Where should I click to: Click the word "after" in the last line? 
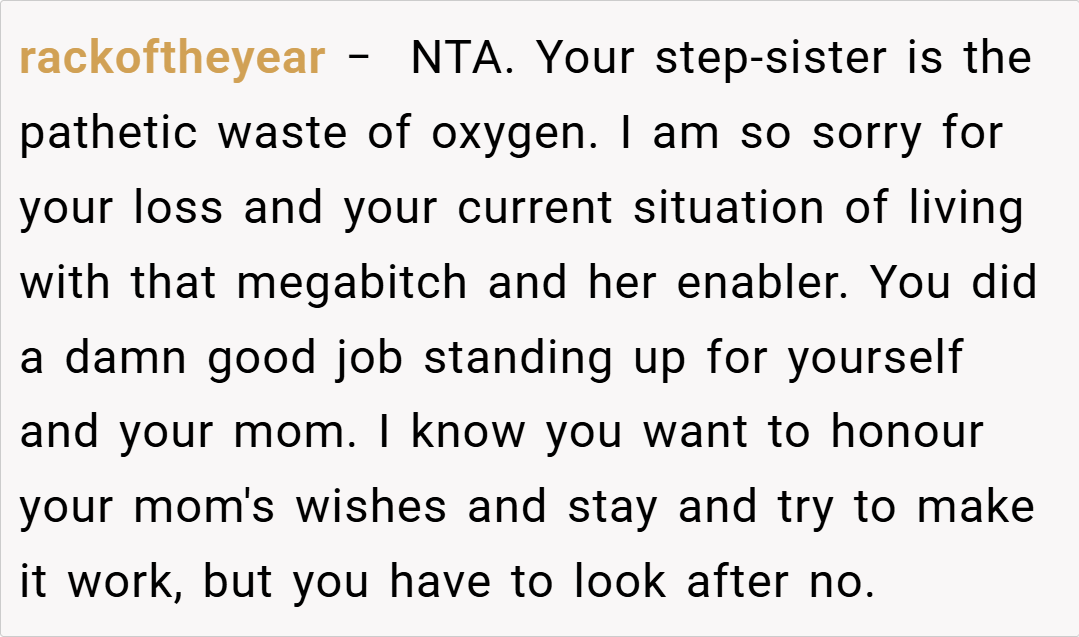coord(721,582)
